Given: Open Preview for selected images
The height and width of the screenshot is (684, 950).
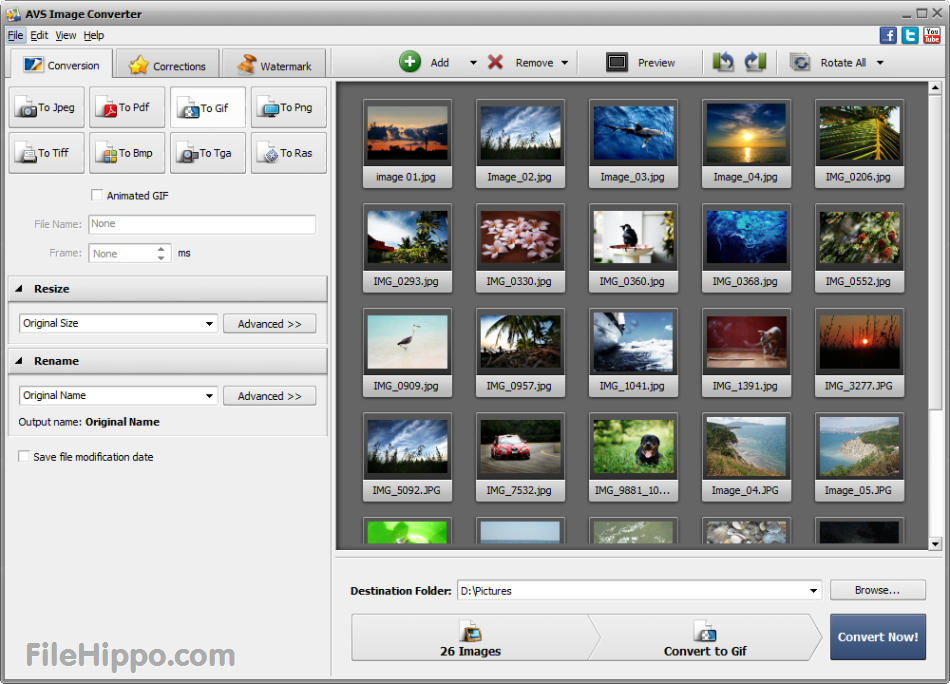Looking at the screenshot, I should [x=640, y=61].
